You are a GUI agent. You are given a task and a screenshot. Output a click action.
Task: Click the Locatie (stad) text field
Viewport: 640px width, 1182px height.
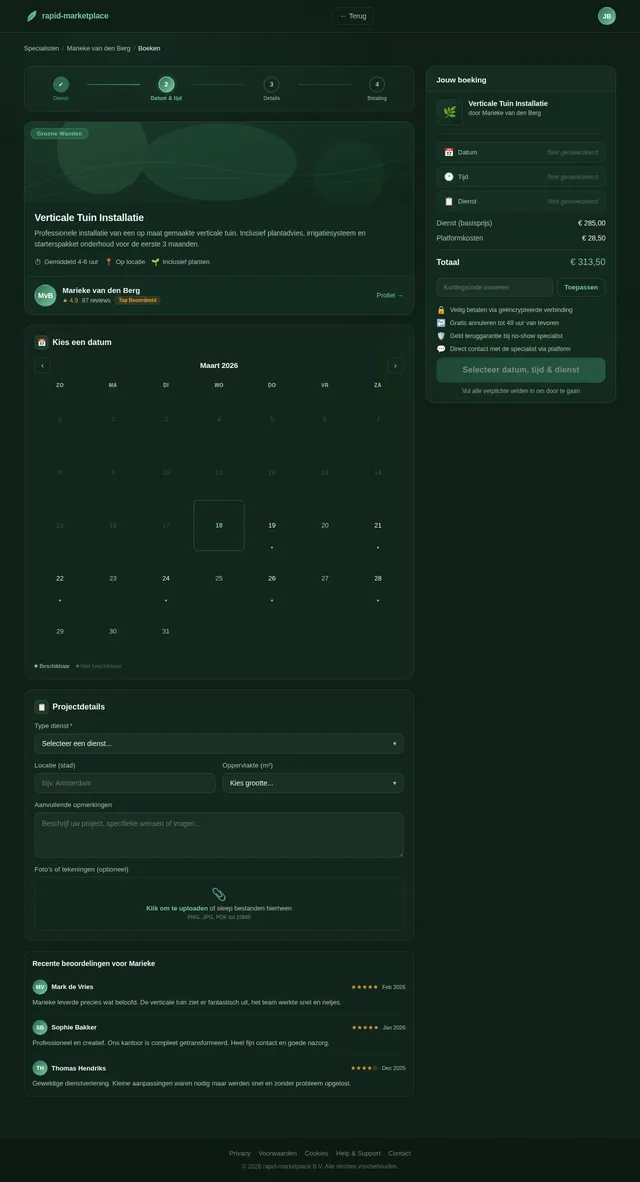coord(125,783)
